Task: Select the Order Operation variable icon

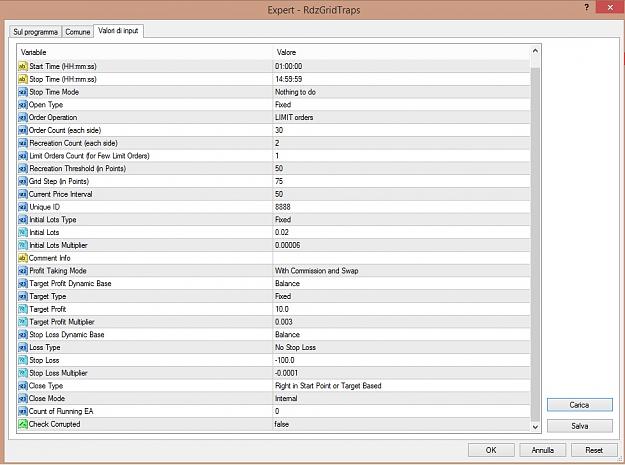Action: pyautogui.click(x=23, y=117)
